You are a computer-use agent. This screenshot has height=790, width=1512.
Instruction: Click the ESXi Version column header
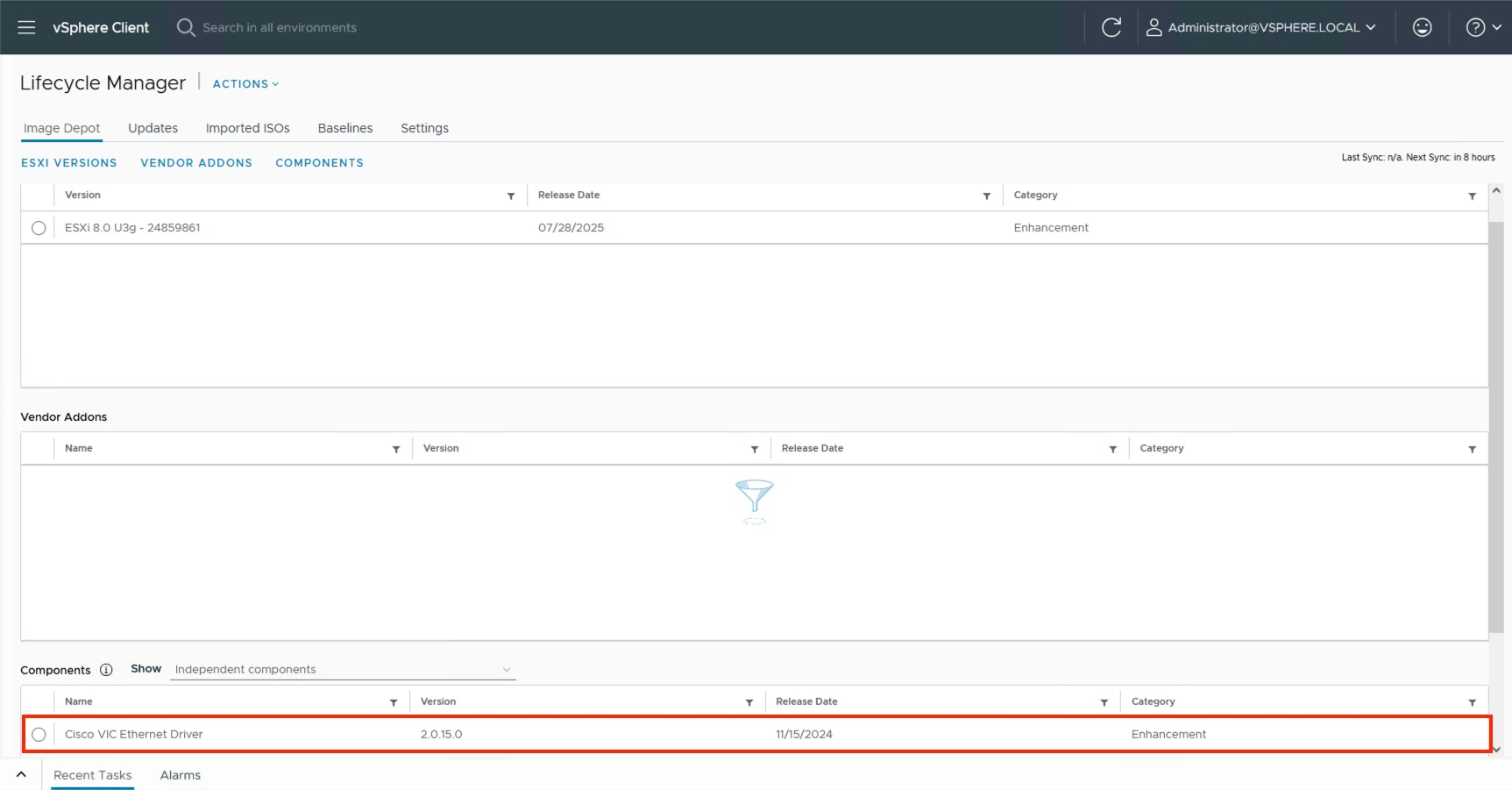(x=82, y=196)
